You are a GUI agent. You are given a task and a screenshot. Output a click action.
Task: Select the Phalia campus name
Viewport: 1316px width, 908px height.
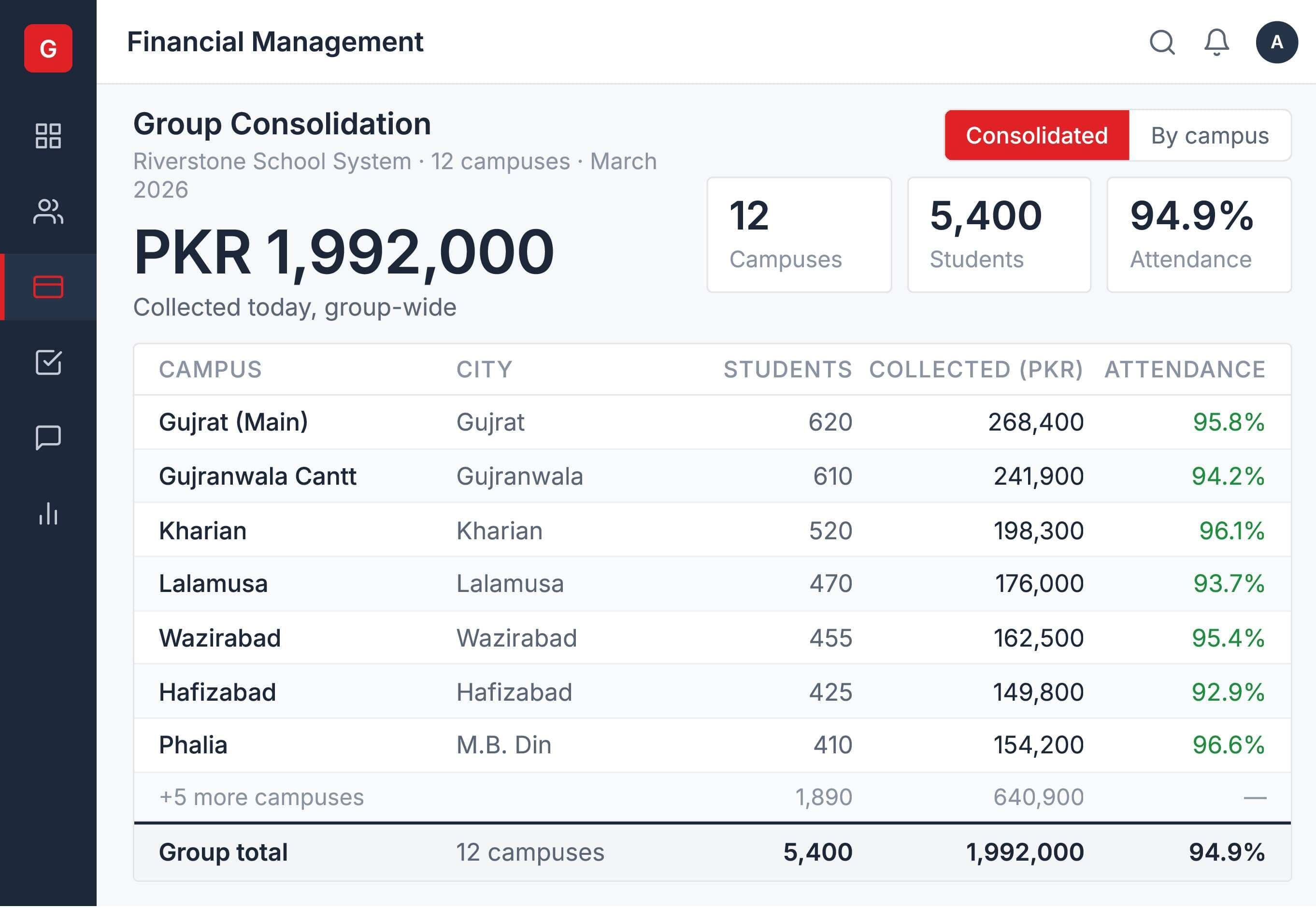[193, 745]
